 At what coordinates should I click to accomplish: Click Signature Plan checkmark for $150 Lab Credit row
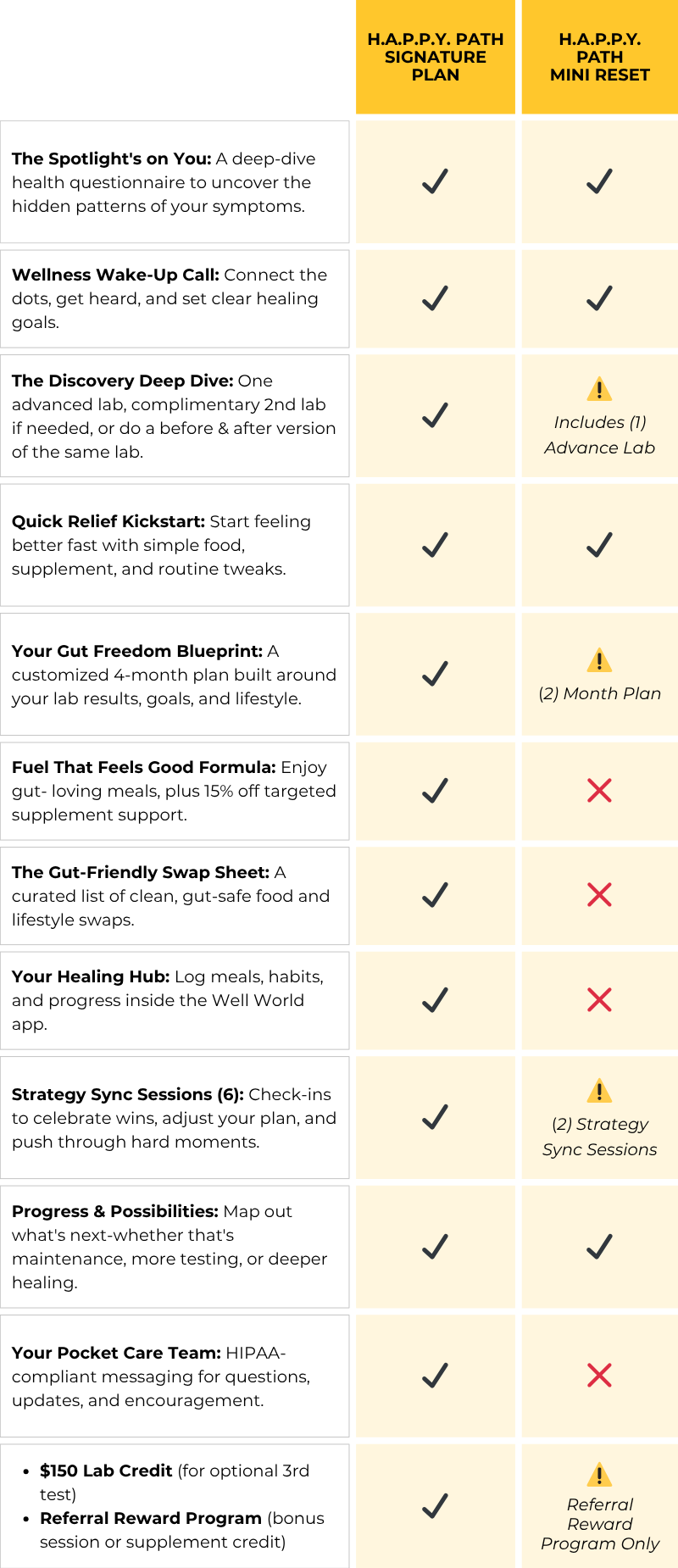tap(435, 1506)
